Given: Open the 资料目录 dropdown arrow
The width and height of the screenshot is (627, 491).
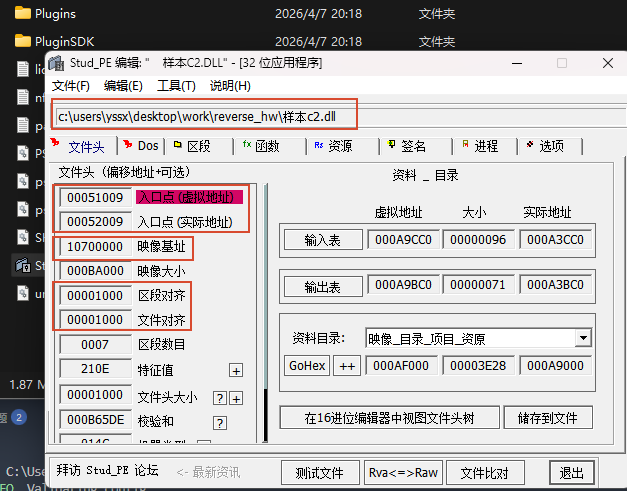Looking at the screenshot, I should tap(583, 338).
